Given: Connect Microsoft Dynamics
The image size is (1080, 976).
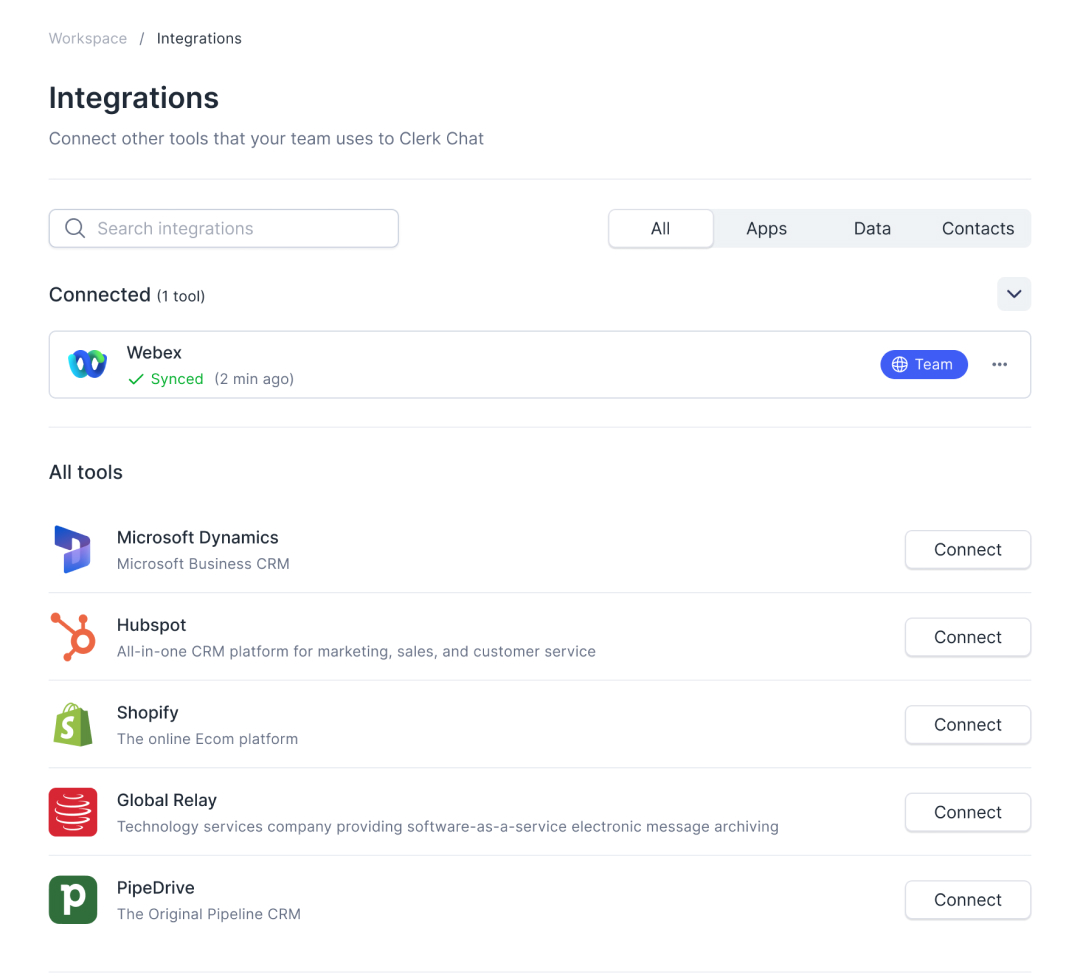Looking at the screenshot, I should tap(968, 550).
